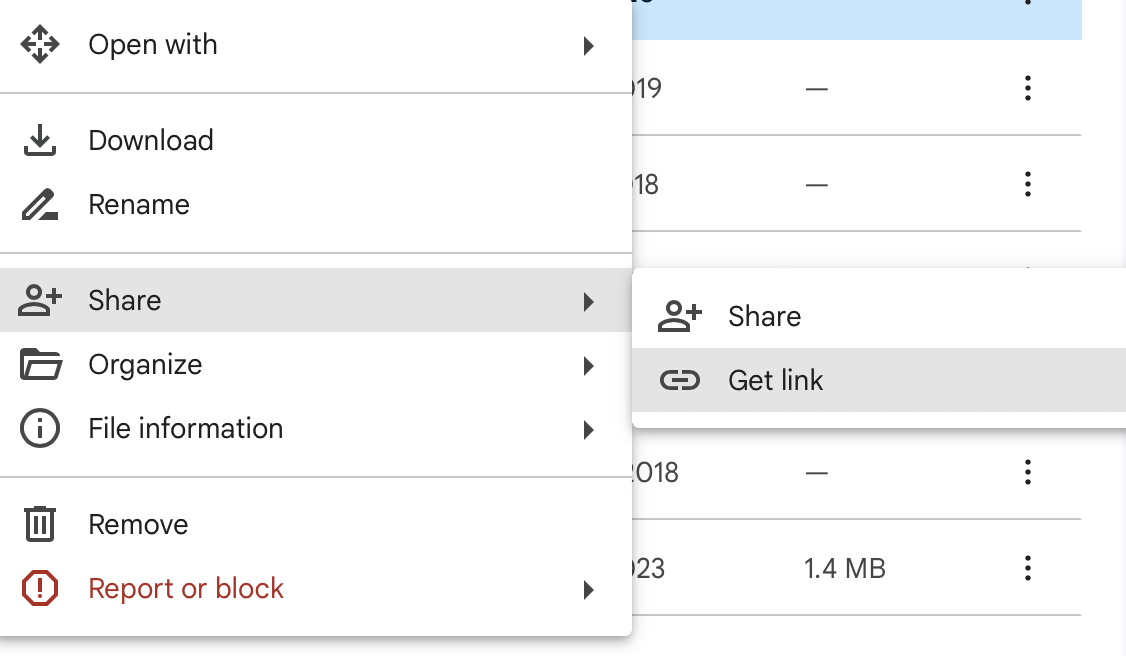Expand the Report or block submenu arrow
The image size is (1126, 656).
pos(588,589)
